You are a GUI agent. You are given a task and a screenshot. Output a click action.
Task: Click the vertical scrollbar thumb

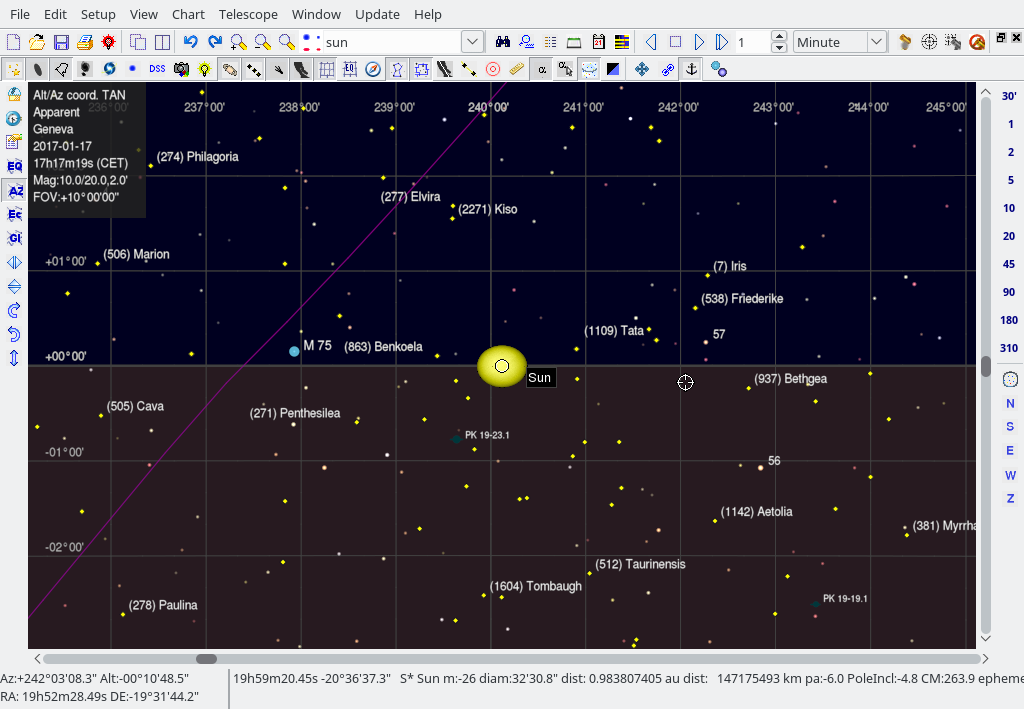tap(986, 366)
